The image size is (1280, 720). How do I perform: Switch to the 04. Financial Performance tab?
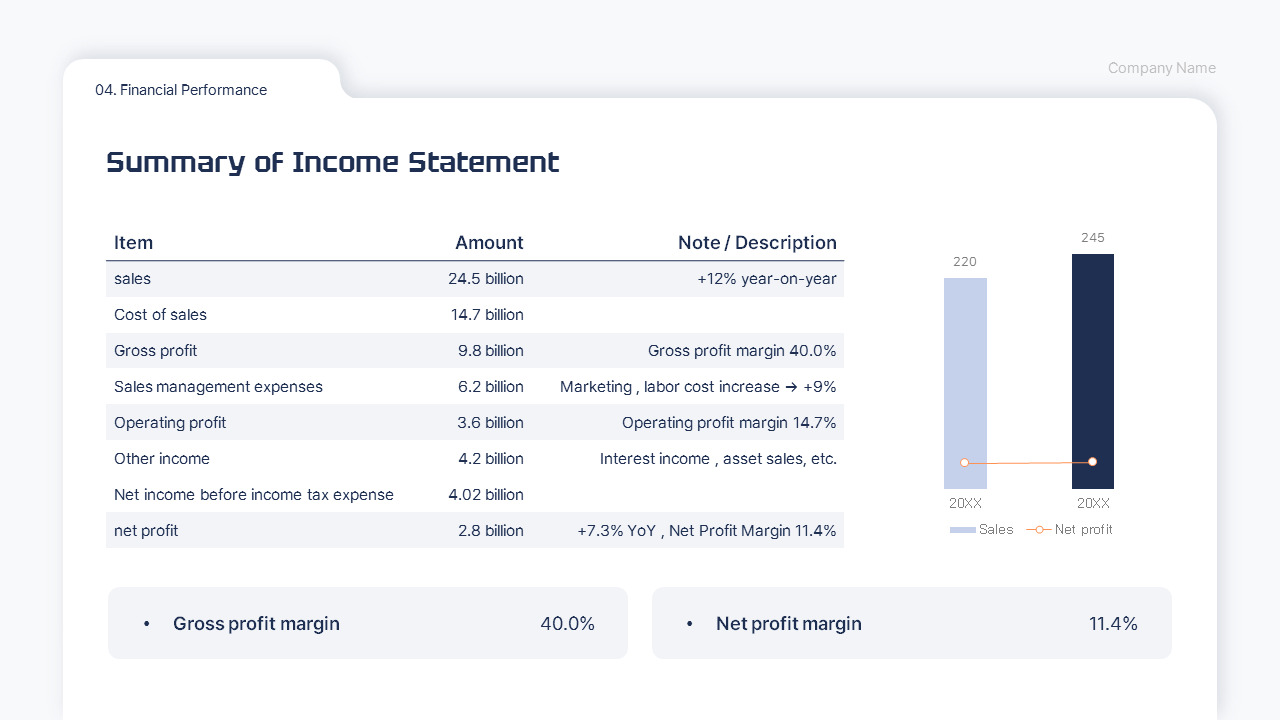click(181, 90)
